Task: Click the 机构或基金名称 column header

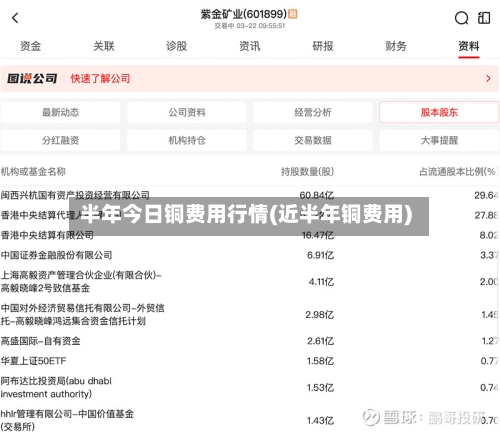Action: click(33, 172)
